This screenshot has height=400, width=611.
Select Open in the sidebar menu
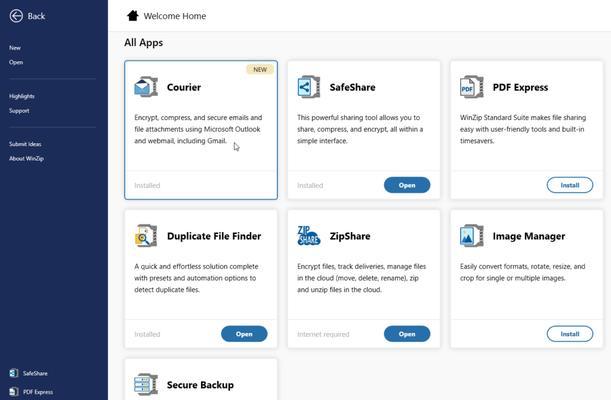(x=16, y=62)
